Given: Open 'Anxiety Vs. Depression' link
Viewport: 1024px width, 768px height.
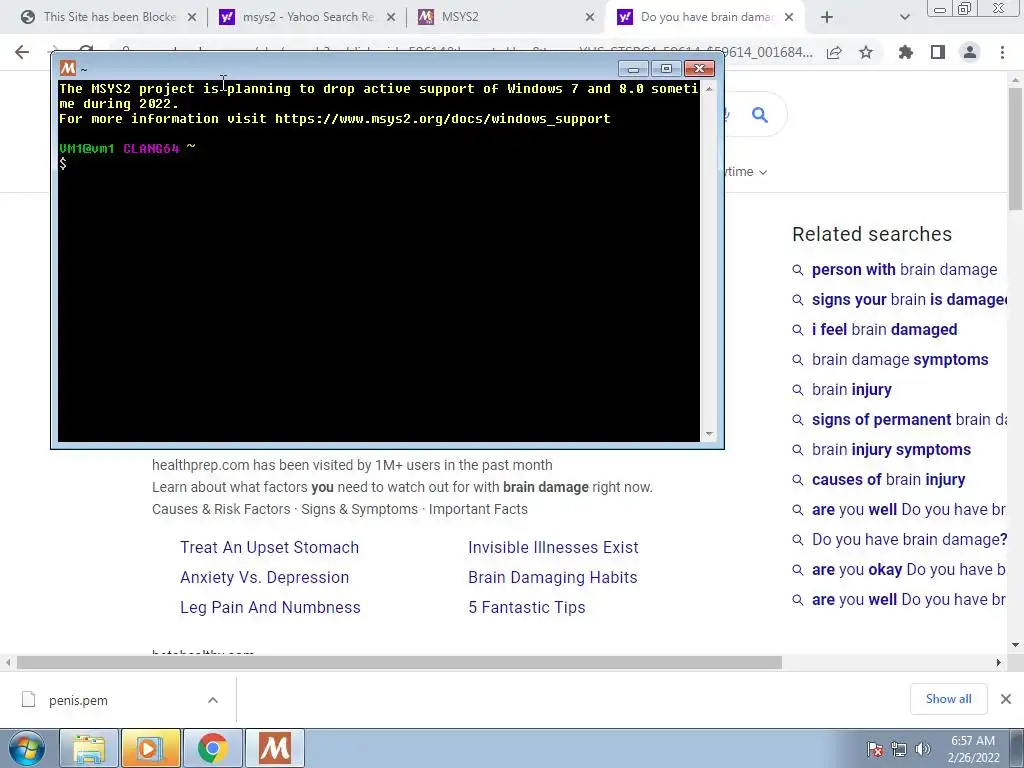Looking at the screenshot, I should pos(264,577).
